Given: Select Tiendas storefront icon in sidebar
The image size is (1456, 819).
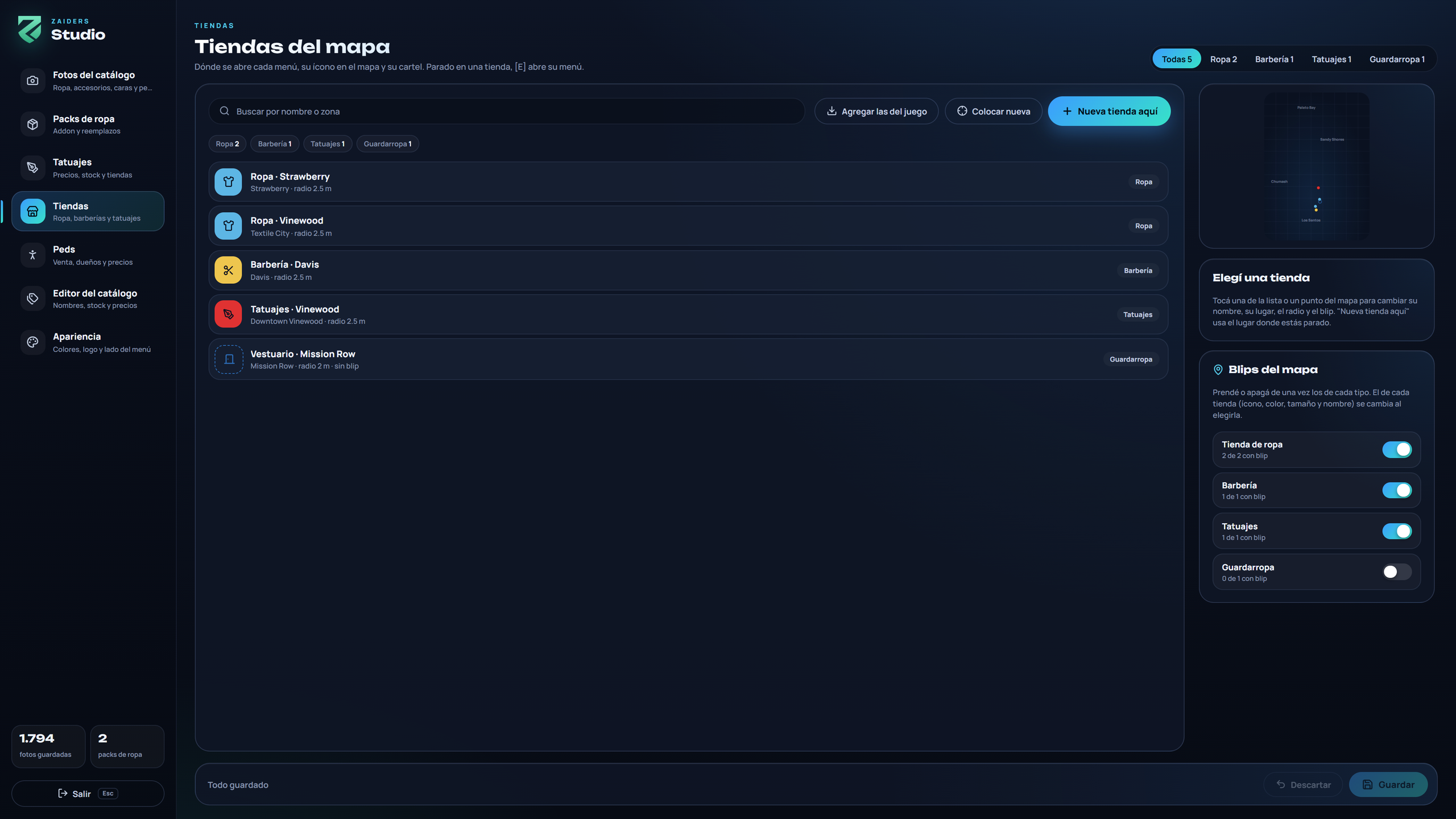Looking at the screenshot, I should (32, 212).
